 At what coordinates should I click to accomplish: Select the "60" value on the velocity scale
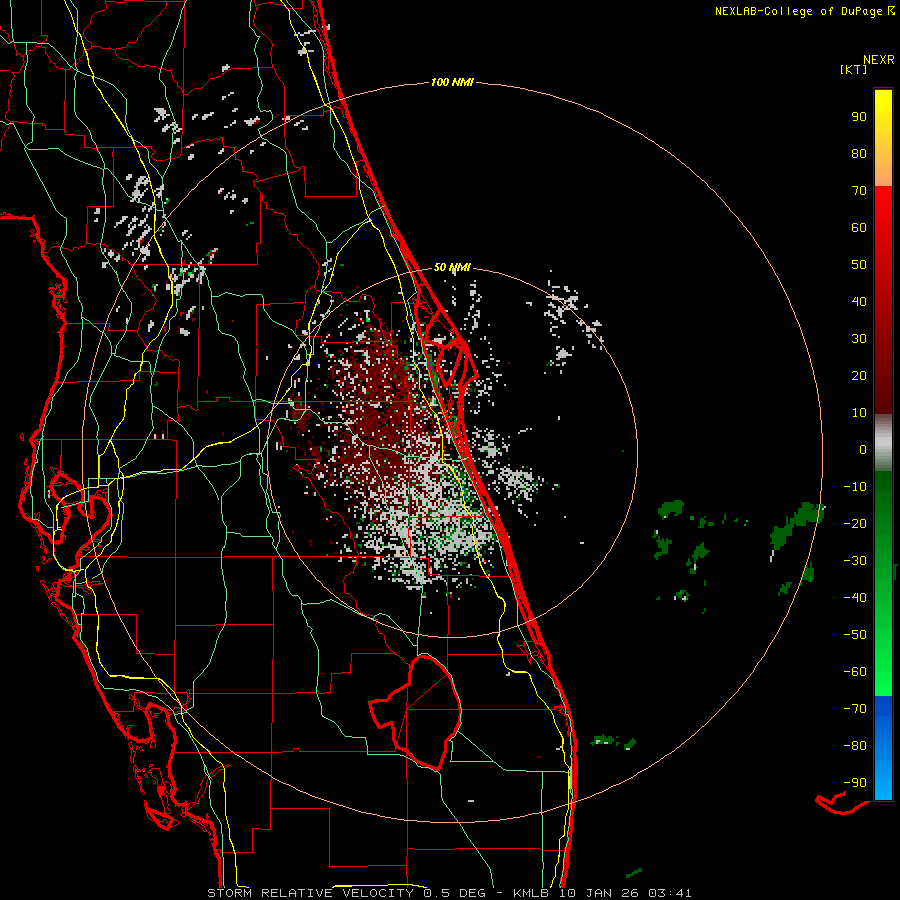pos(859,227)
